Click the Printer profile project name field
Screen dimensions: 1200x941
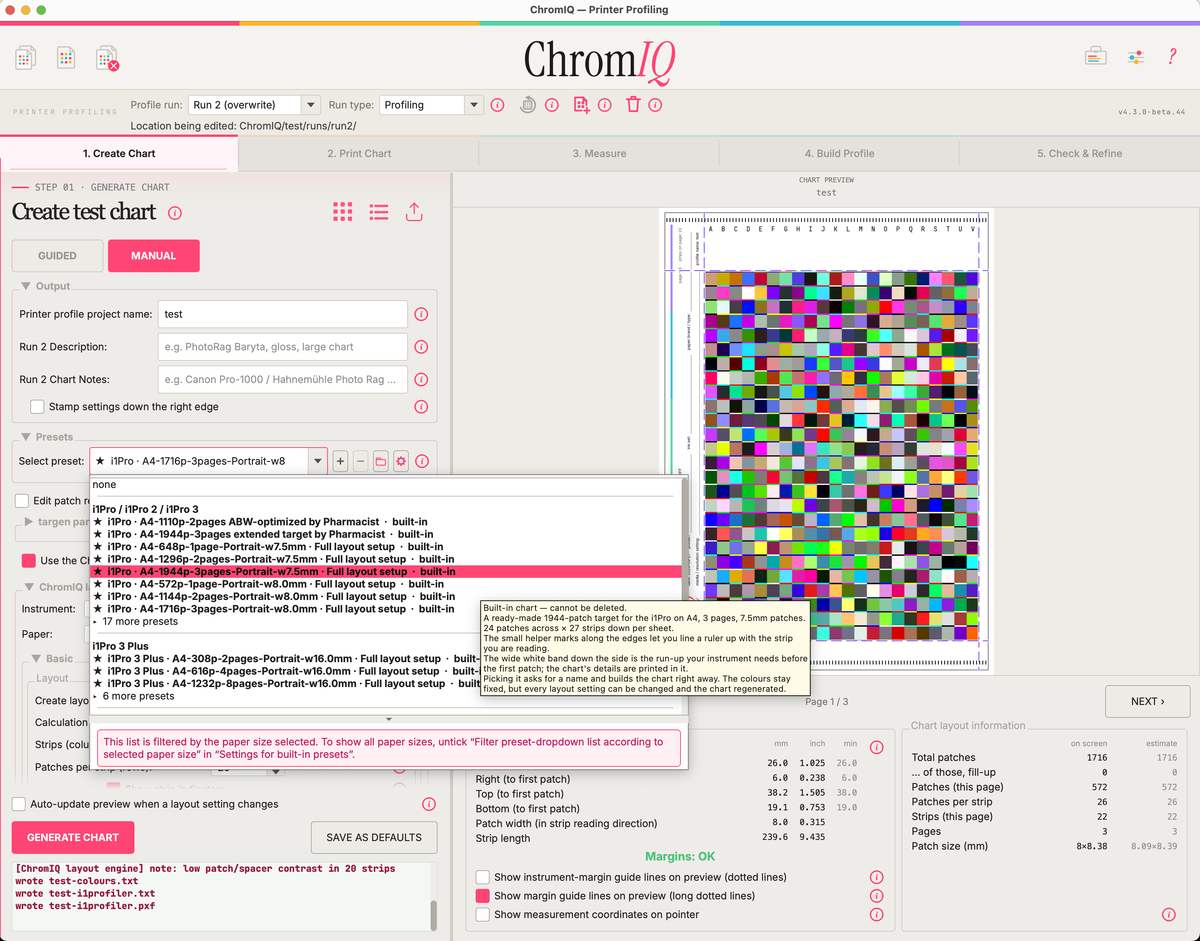point(283,314)
